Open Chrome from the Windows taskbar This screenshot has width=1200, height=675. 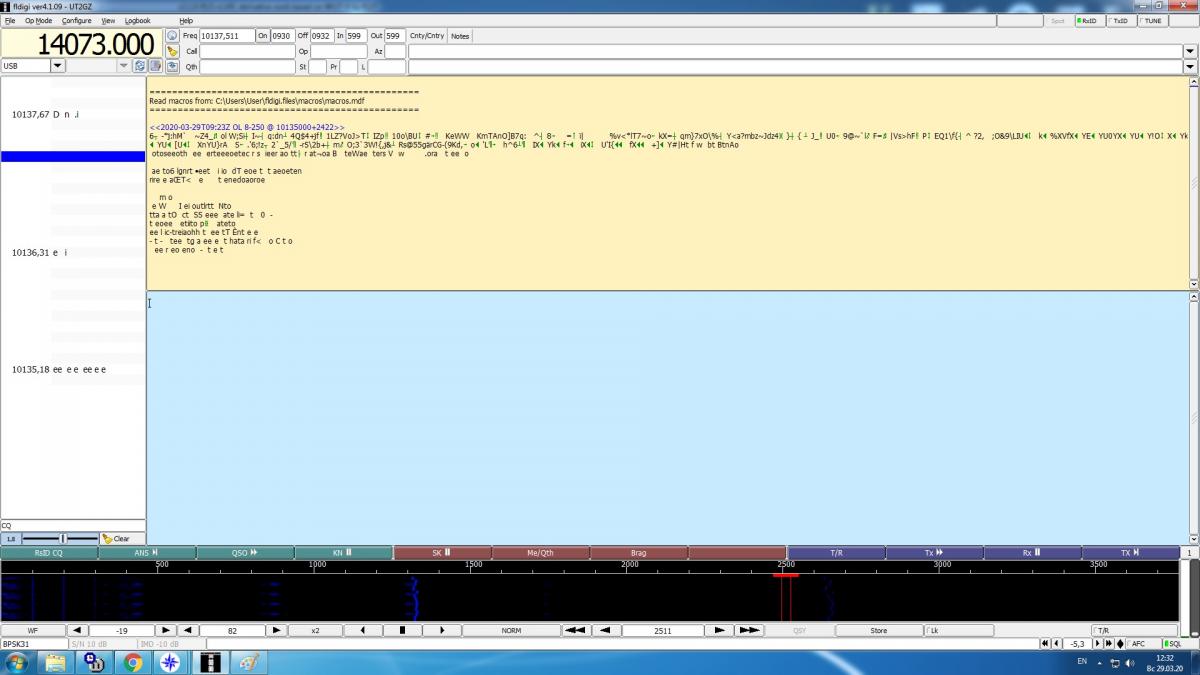tap(133, 662)
